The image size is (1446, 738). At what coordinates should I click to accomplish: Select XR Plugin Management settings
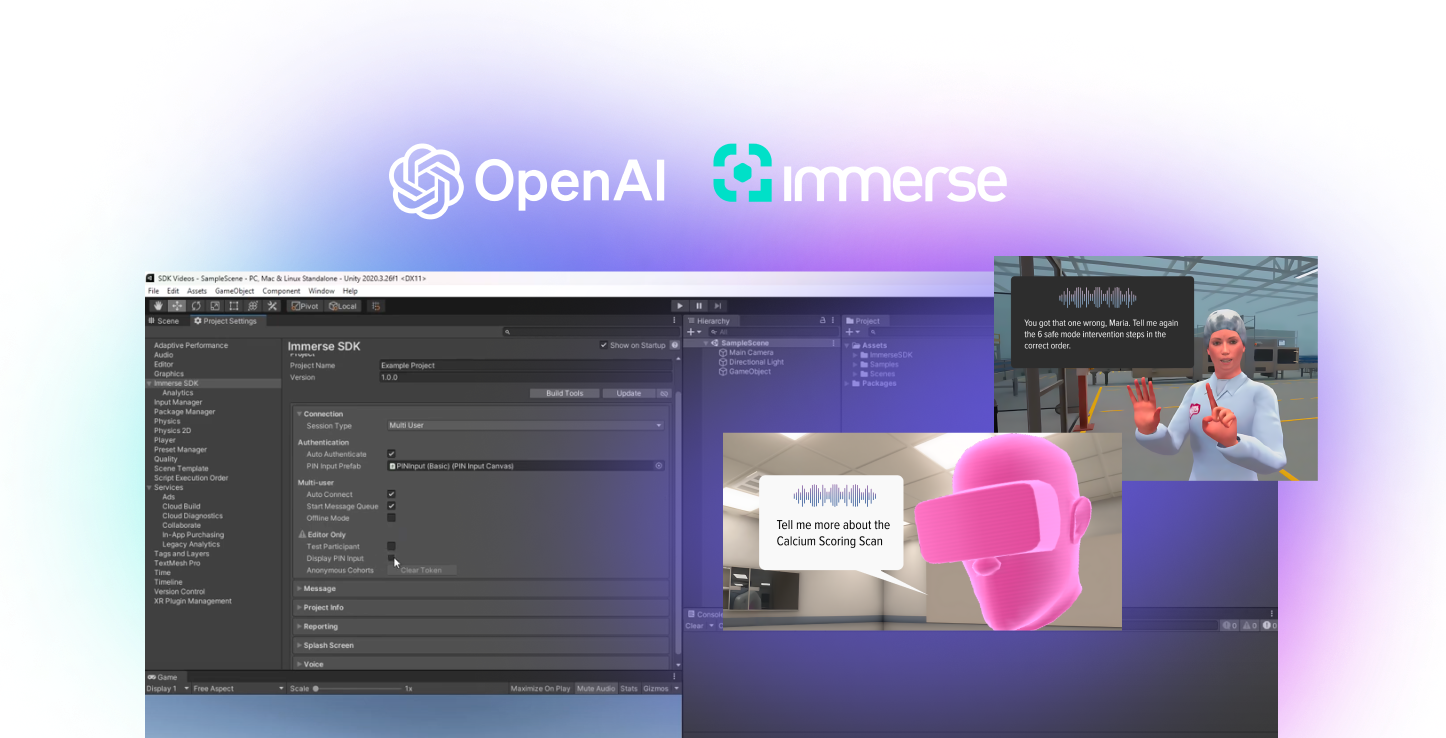tap(193, 601)
